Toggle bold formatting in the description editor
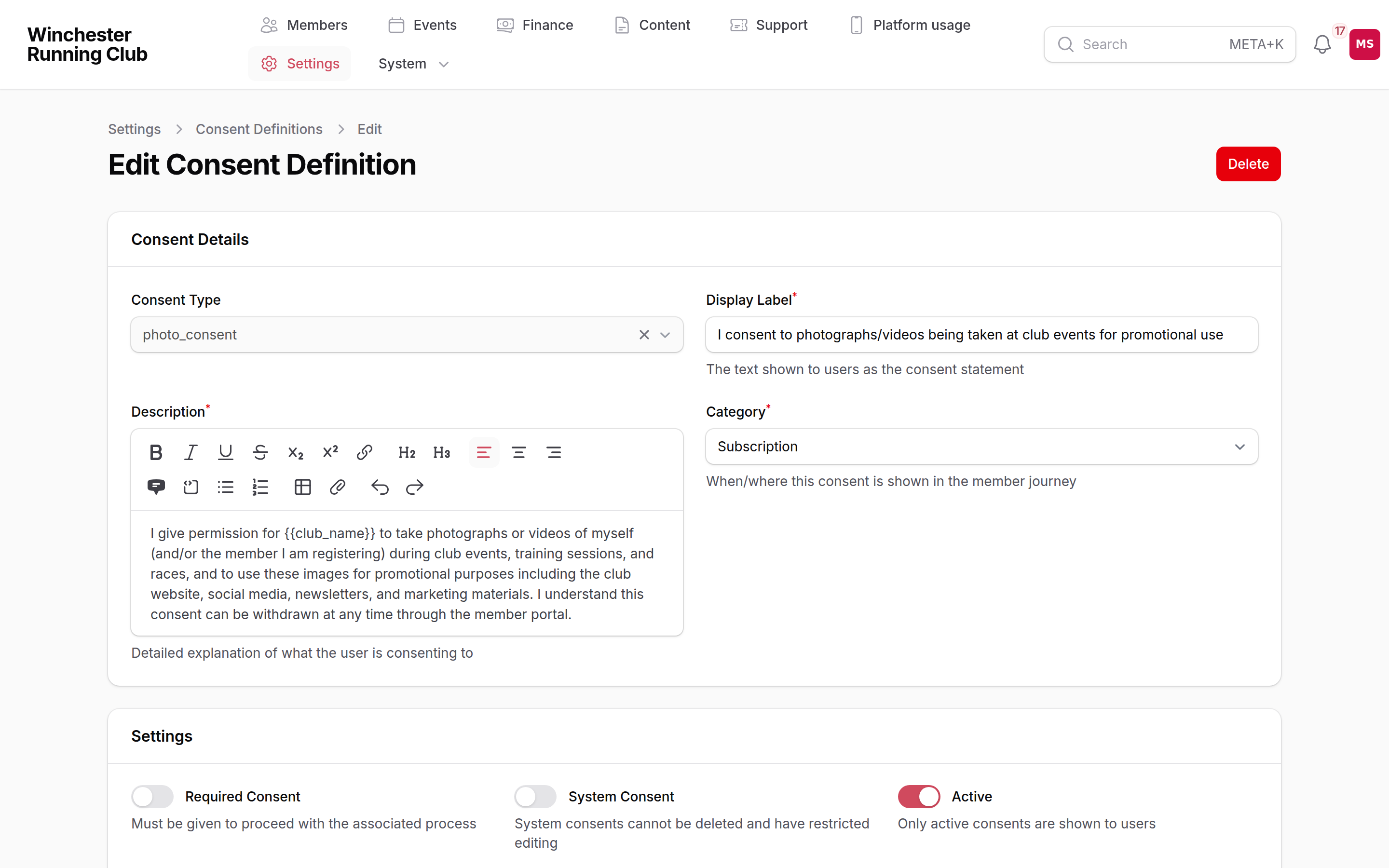This screenshot has height=868, width=1389. click(x=156, y=452)
